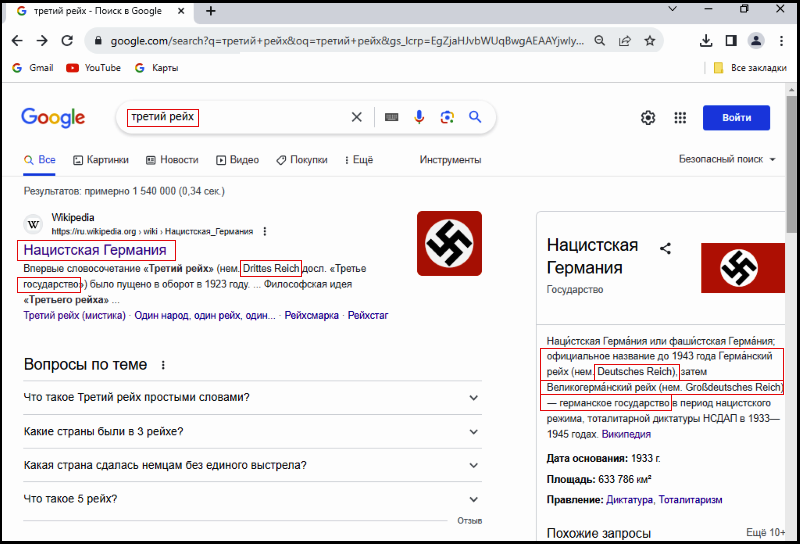Reload the page with refresh icon

coord(67,41)
